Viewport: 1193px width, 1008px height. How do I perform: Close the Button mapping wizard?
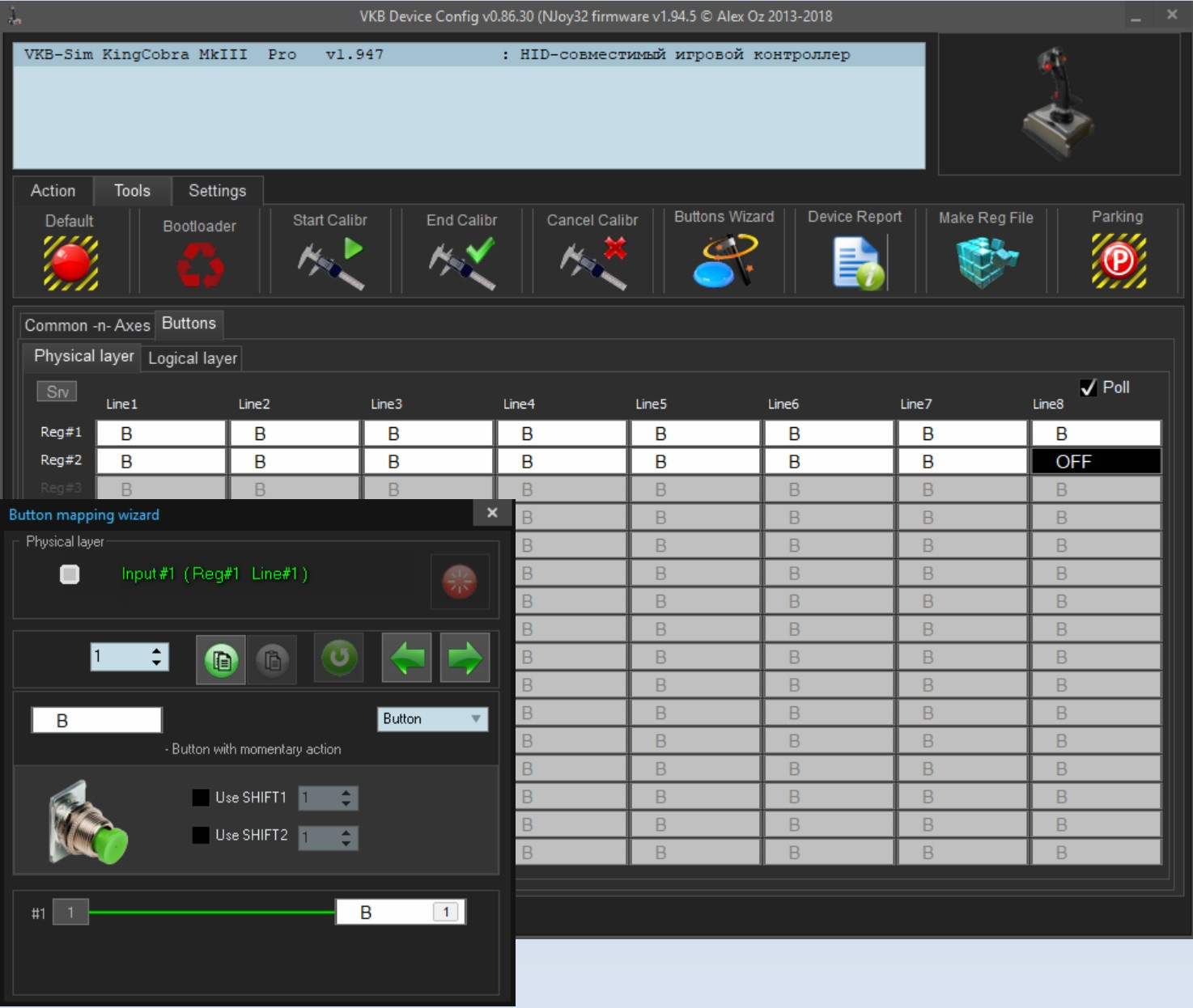point(492,513)
